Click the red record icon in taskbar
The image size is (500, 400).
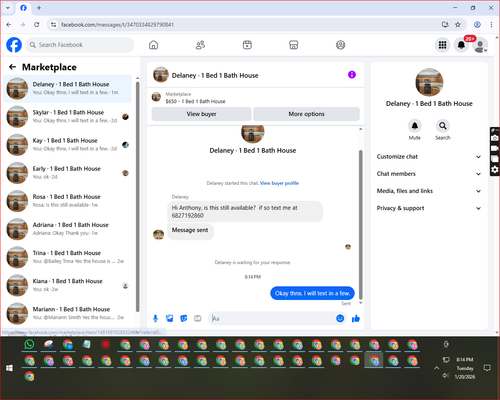click(106, 344)
